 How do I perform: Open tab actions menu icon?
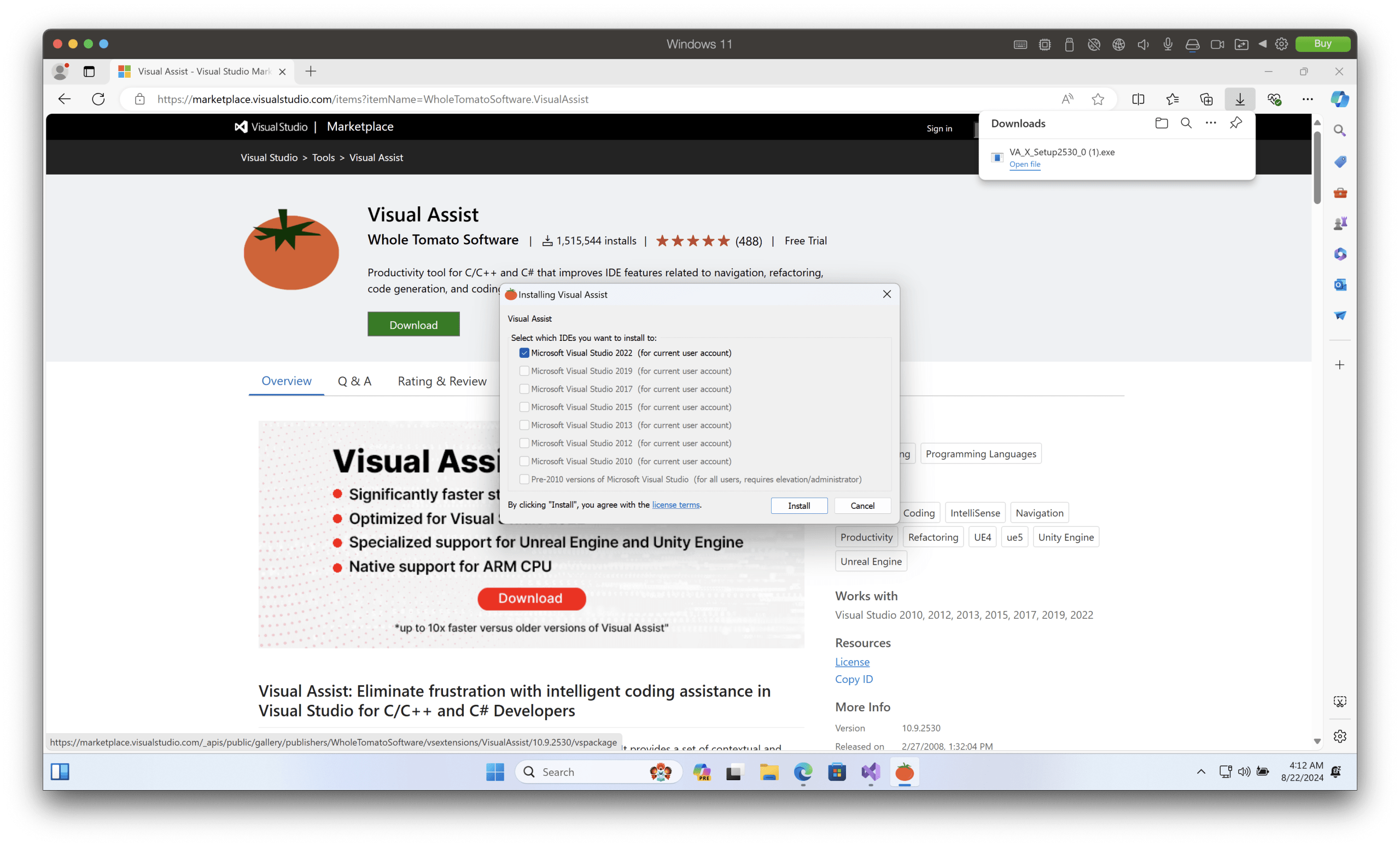click(x=89, y=72)
